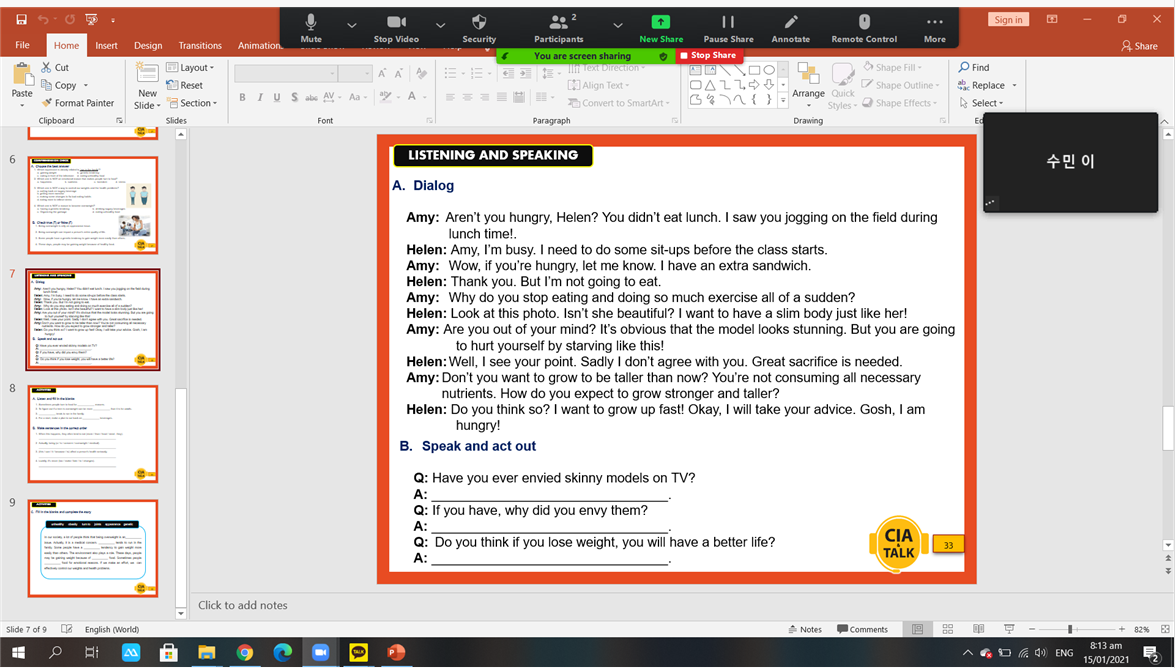Open Zoom Security options
The image size is (1175, 668).
pyautogui.click(x=479, y=28)
